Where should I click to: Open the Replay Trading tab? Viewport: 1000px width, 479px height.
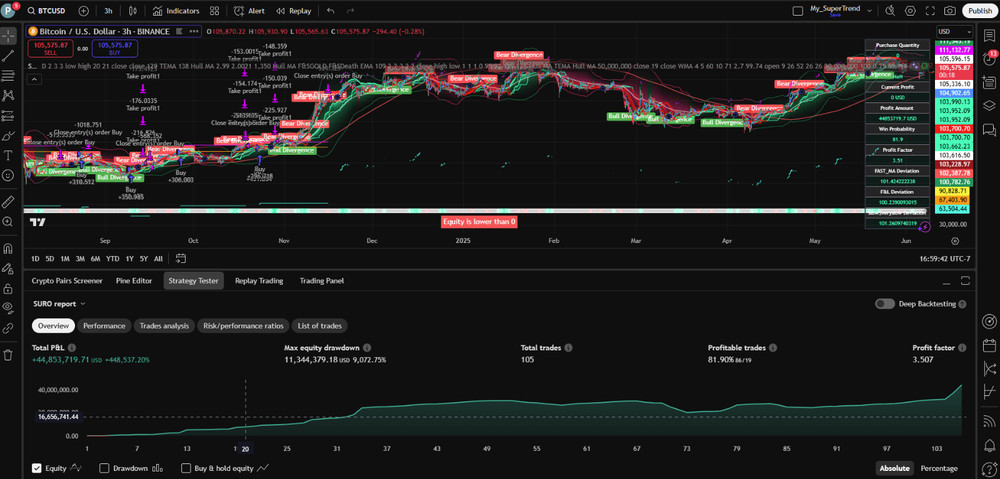pos(259,281)
